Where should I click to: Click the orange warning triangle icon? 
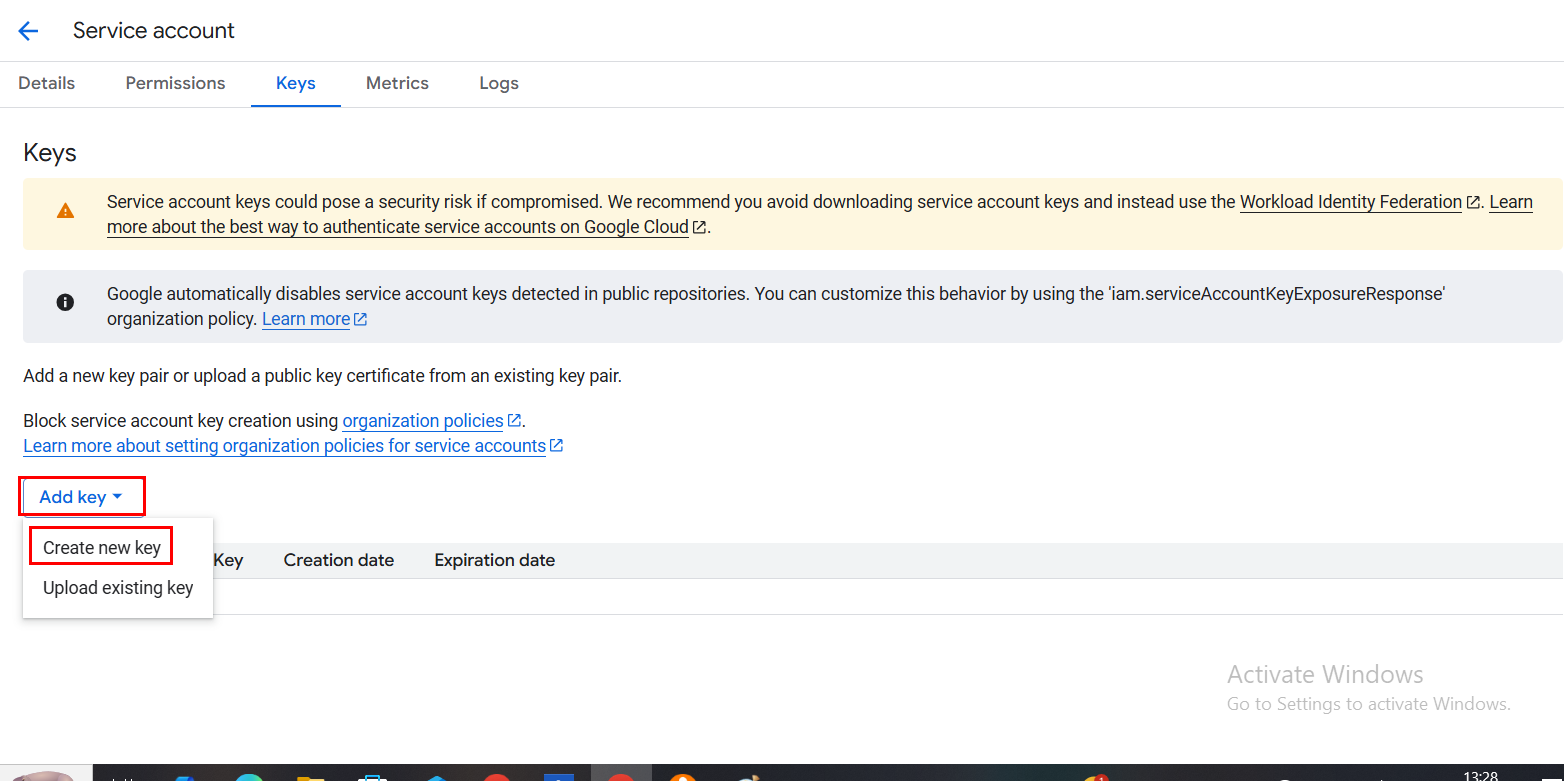[x=65, y=211]
